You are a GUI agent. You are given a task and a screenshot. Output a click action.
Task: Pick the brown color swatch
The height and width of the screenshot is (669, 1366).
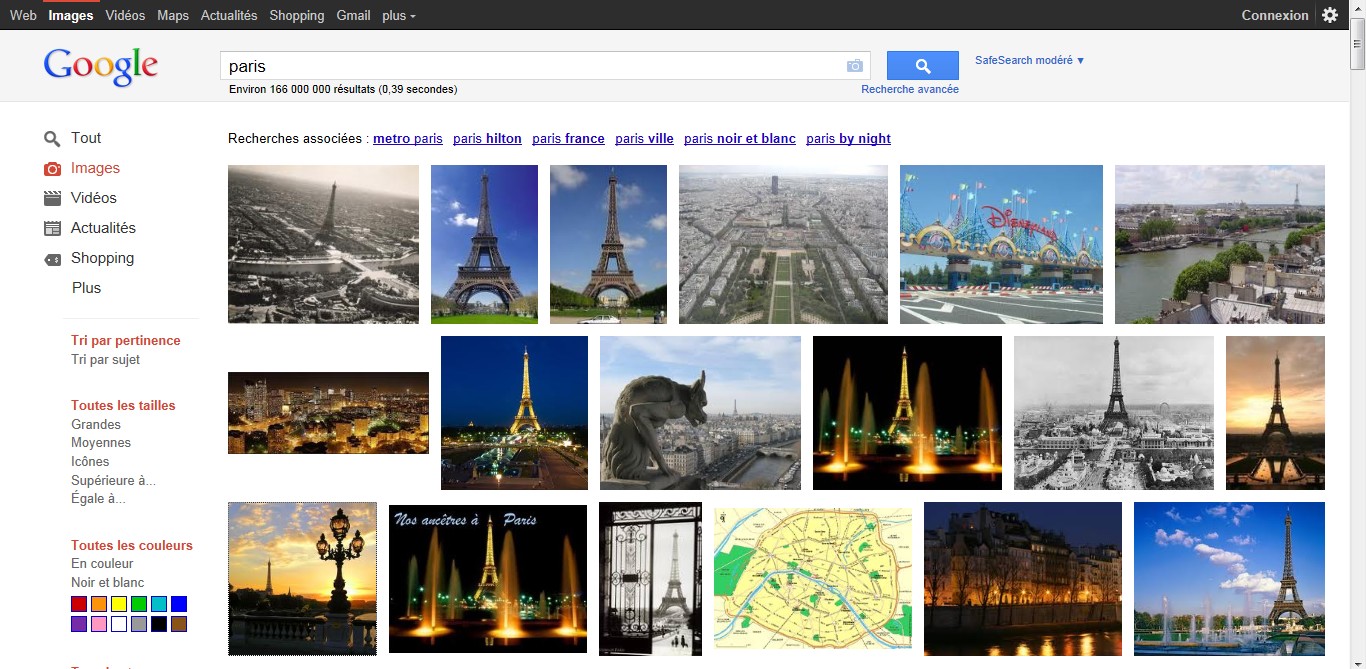pyautogui.click(x=179, y=624)
